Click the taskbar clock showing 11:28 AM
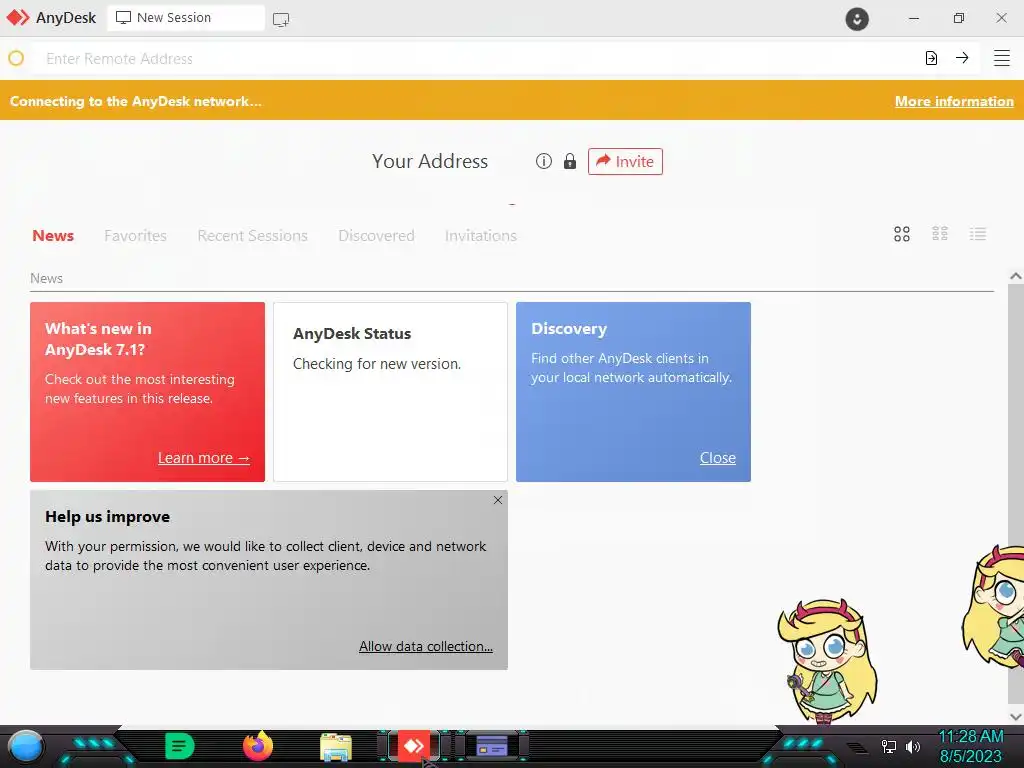 click(x=970, y=737)
